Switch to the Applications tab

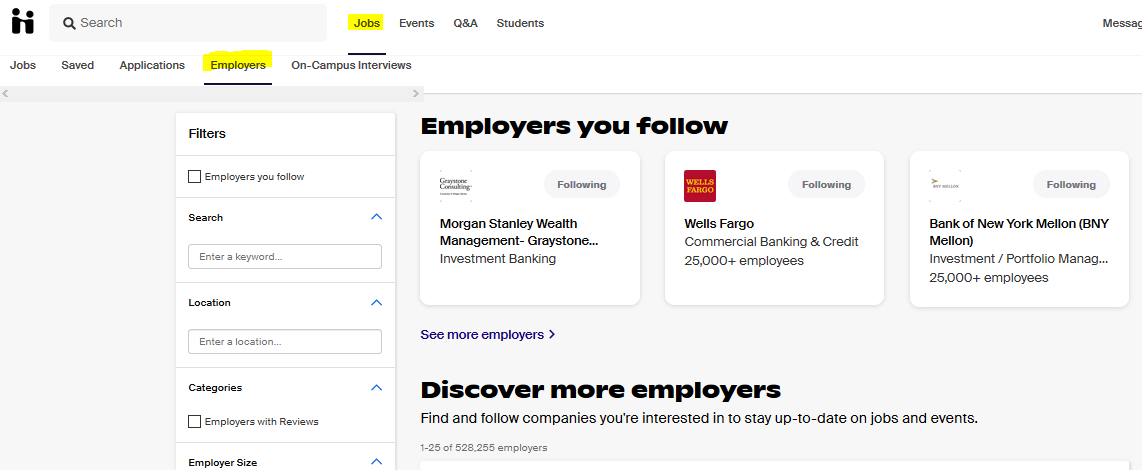pyautogui.click(x=152, y=65)
